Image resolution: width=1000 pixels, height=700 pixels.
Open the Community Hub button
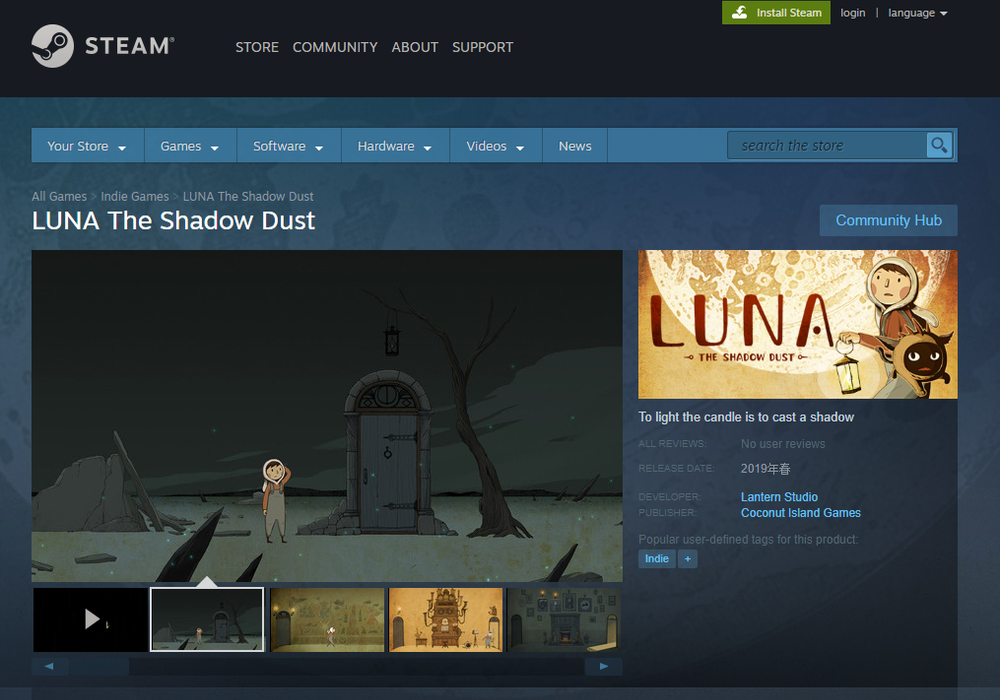888,221
